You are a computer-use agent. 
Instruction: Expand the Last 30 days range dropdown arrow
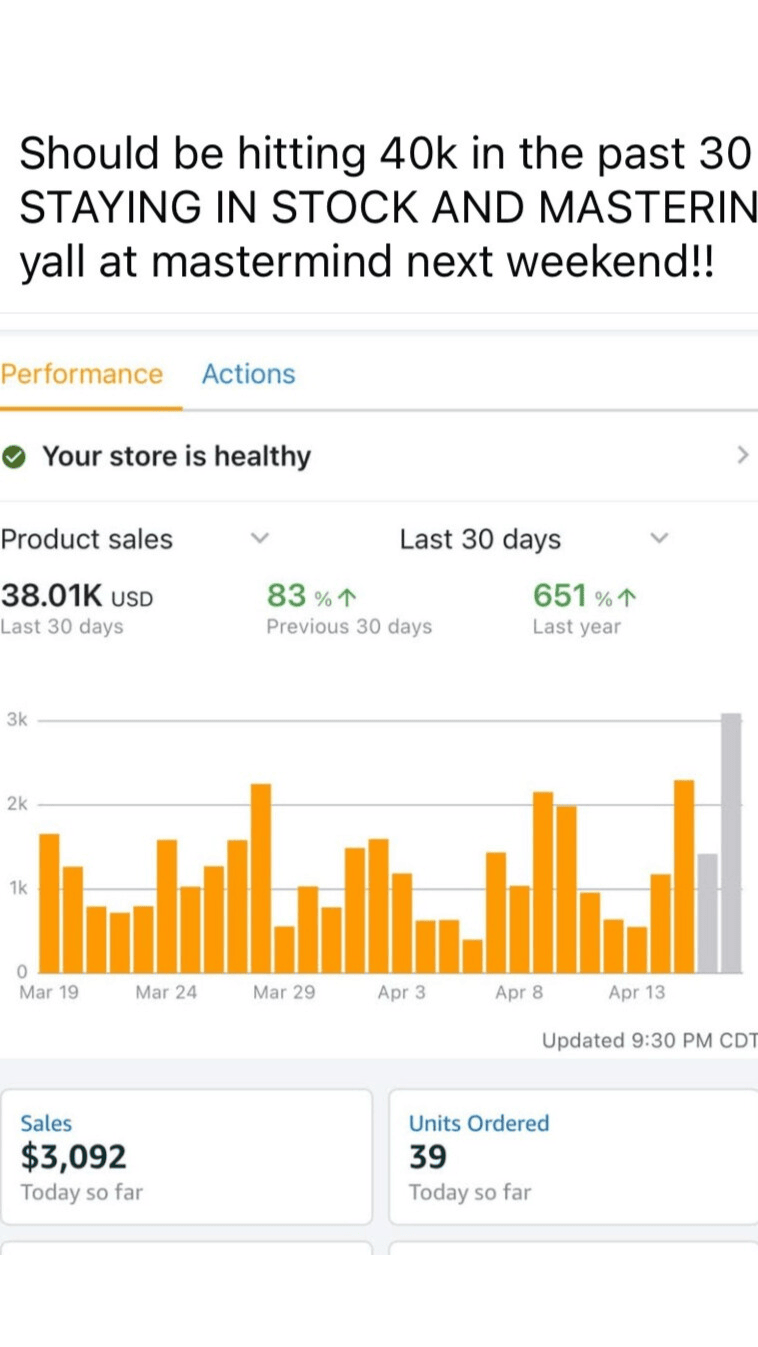tap(658, 539)
